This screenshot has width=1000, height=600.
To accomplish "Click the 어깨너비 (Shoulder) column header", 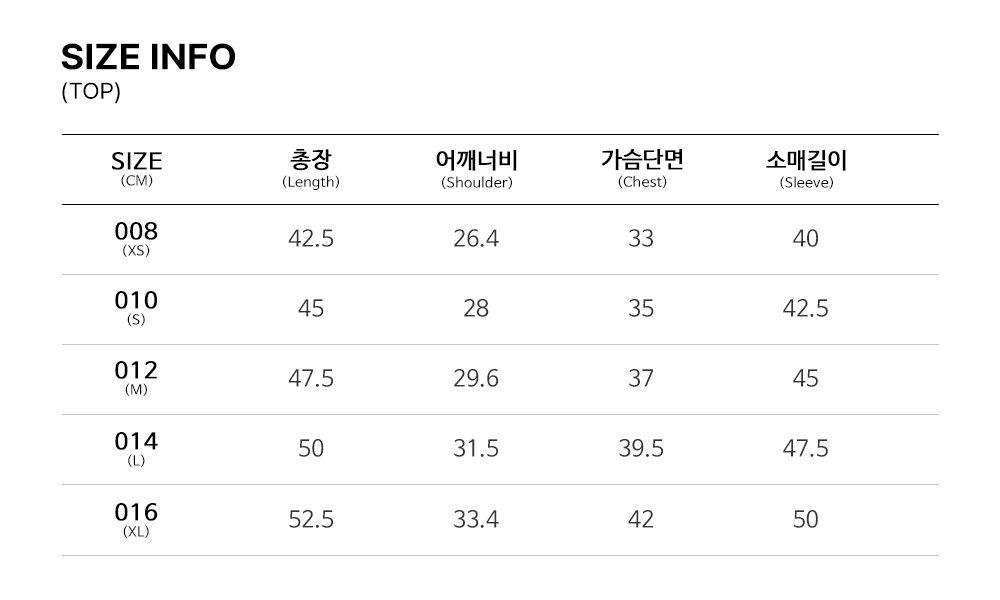I will (x=476, y=167).
